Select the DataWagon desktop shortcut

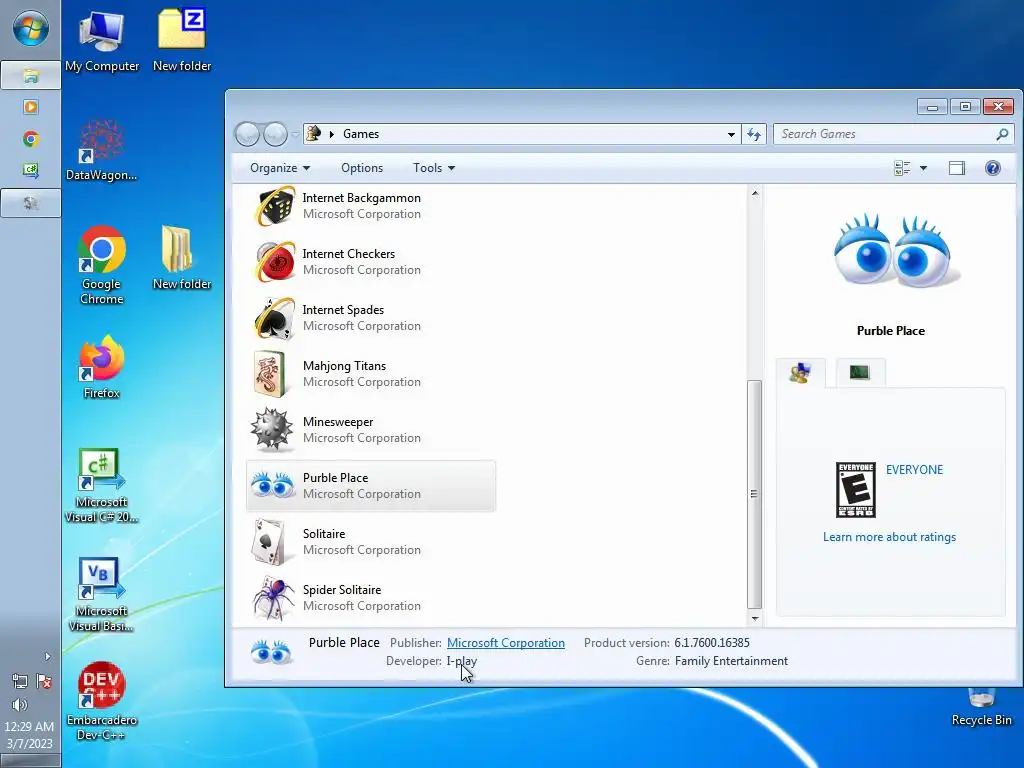[102, 150]
